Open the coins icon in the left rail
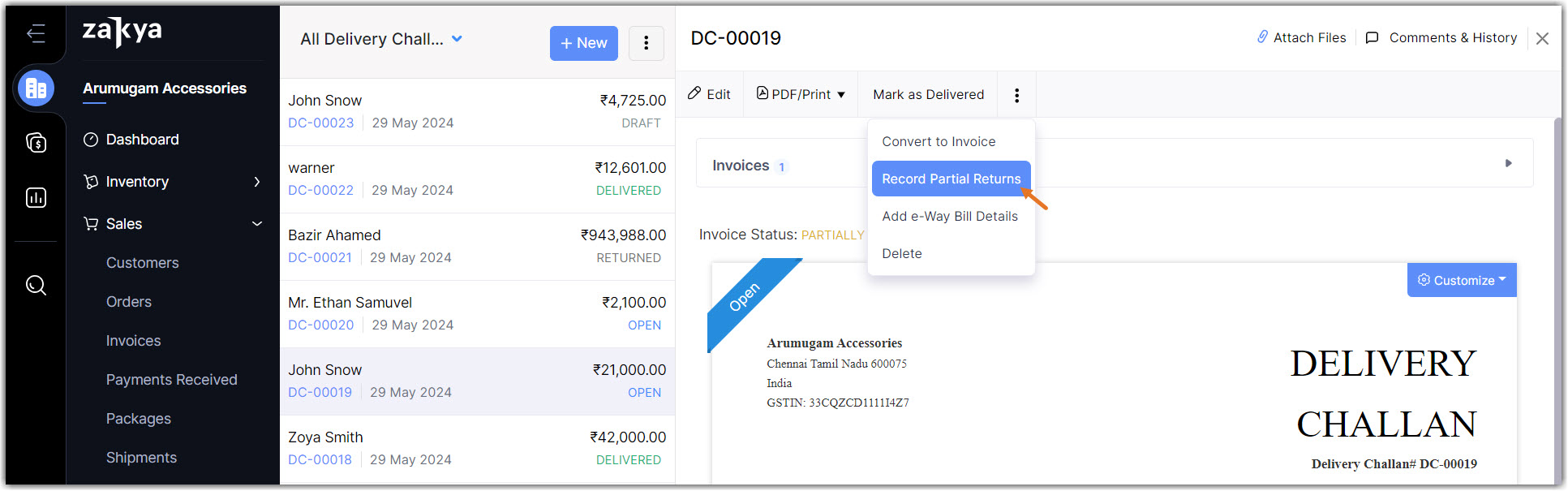Screen dimensions: 1568x491 click(36, 143)
